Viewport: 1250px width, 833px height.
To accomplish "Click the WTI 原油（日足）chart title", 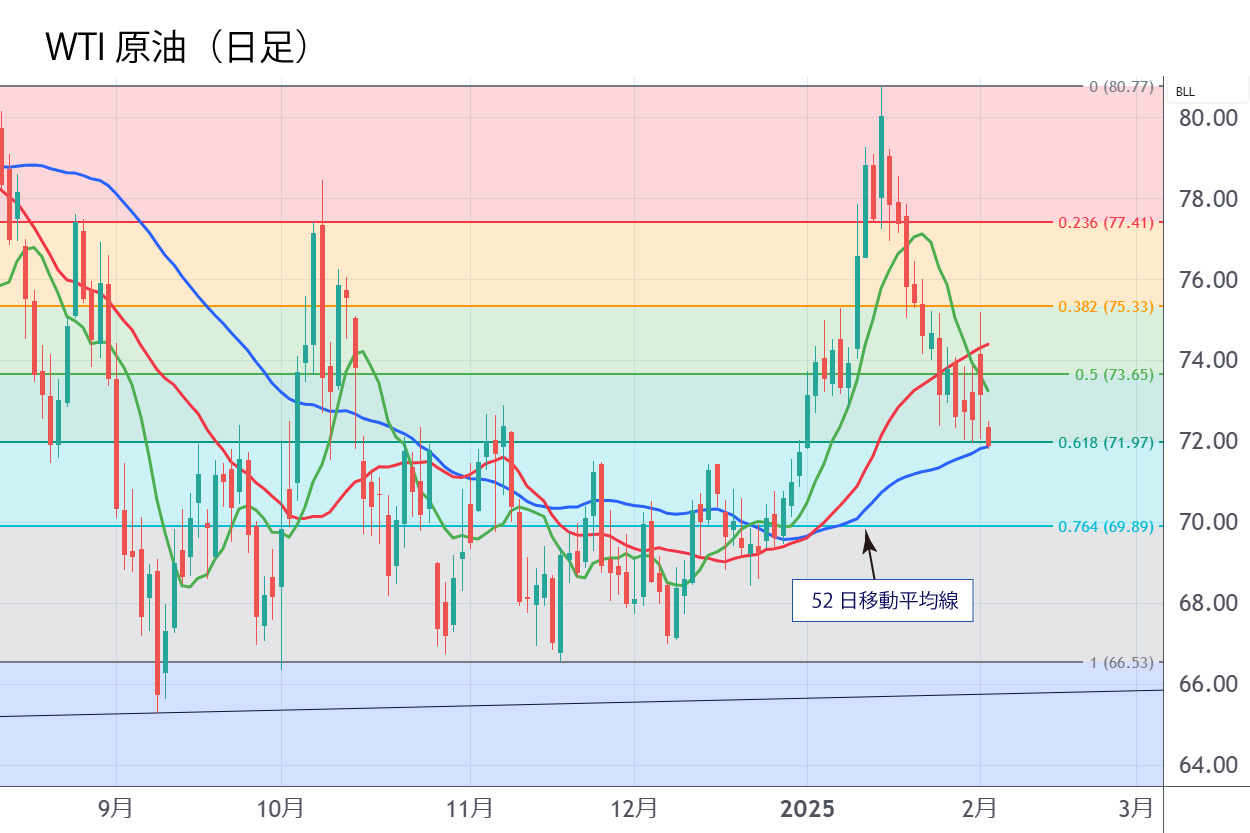I will tap(176, 49).
